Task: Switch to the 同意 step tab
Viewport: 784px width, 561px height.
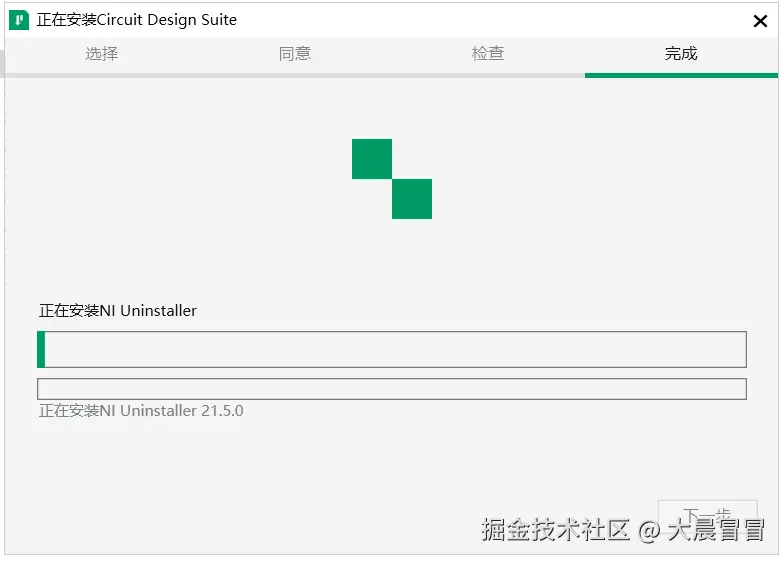Action: 294,54
